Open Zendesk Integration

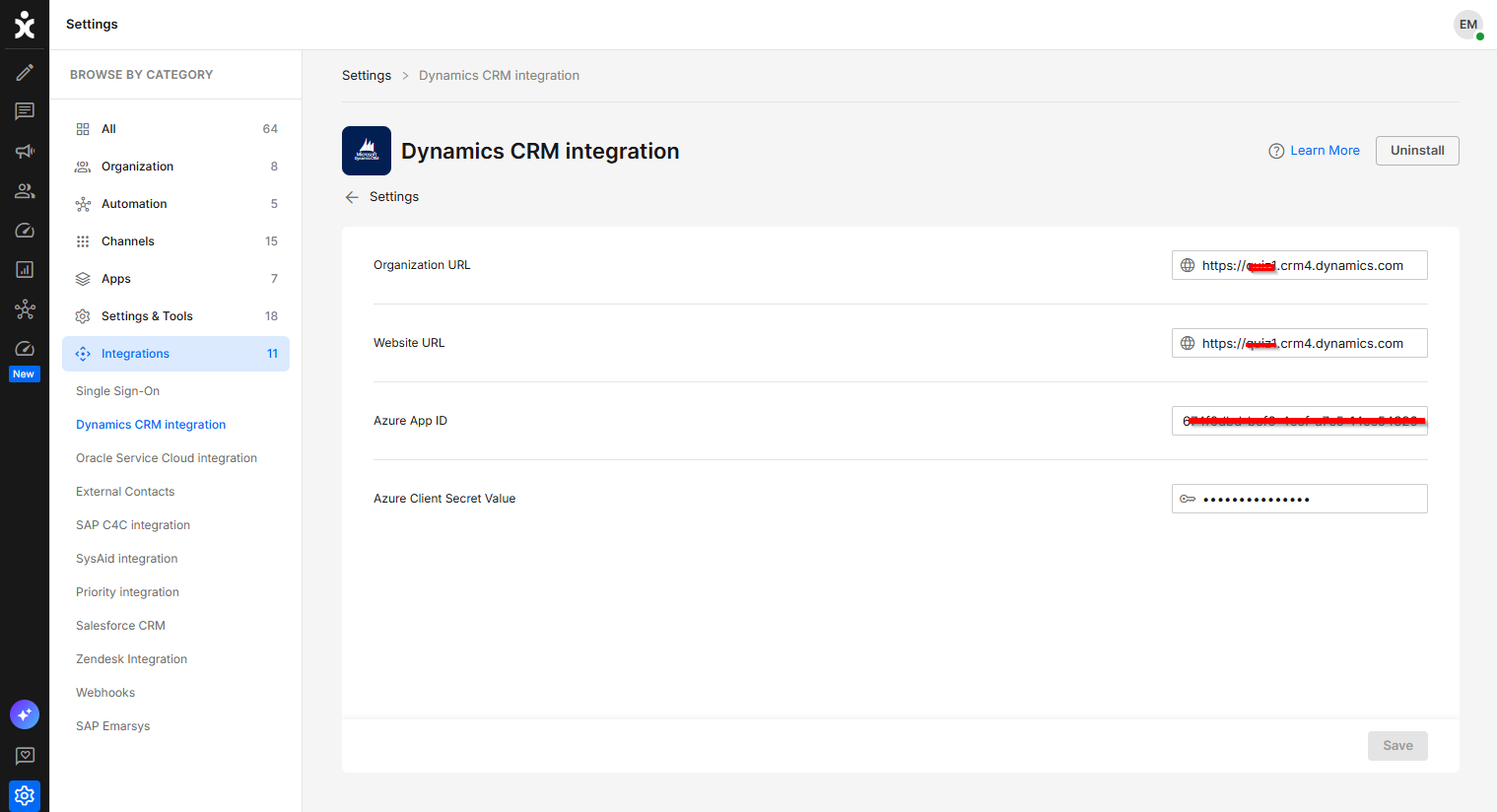pos(131,659)
